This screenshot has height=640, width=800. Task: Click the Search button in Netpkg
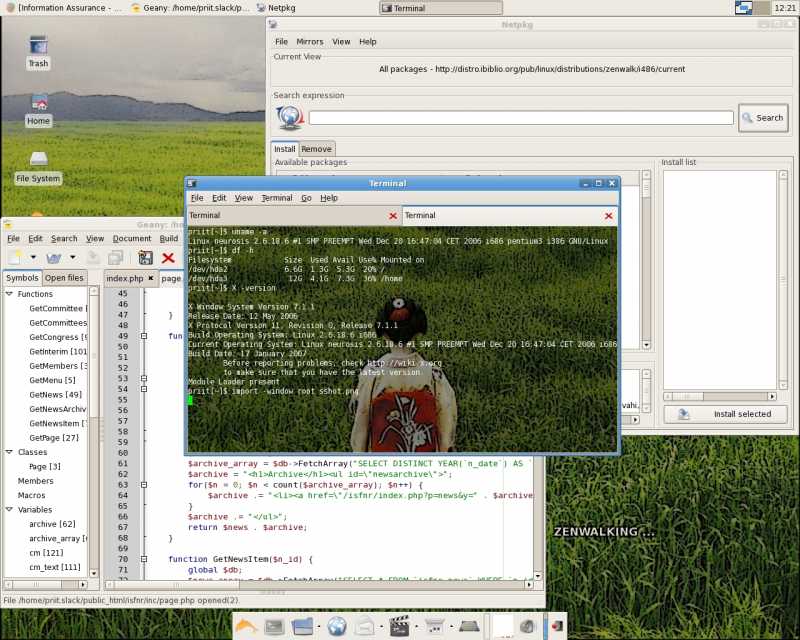point(763,118)
